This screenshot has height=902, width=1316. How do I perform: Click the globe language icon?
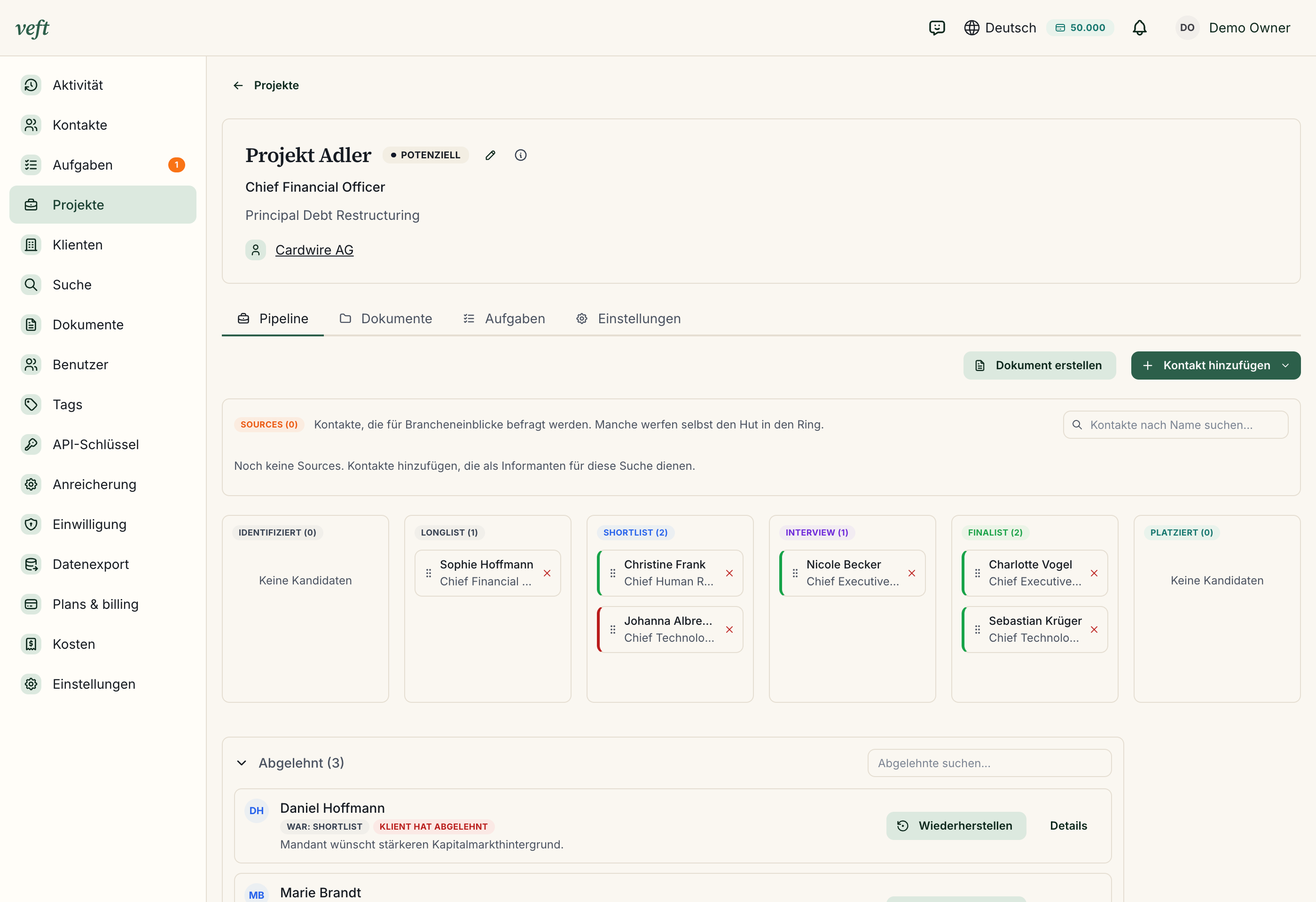971,28
